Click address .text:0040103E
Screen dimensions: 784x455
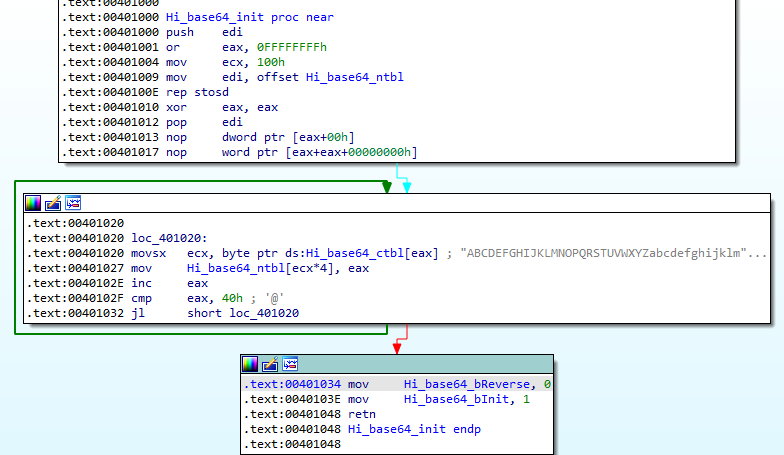coord(292,399)
